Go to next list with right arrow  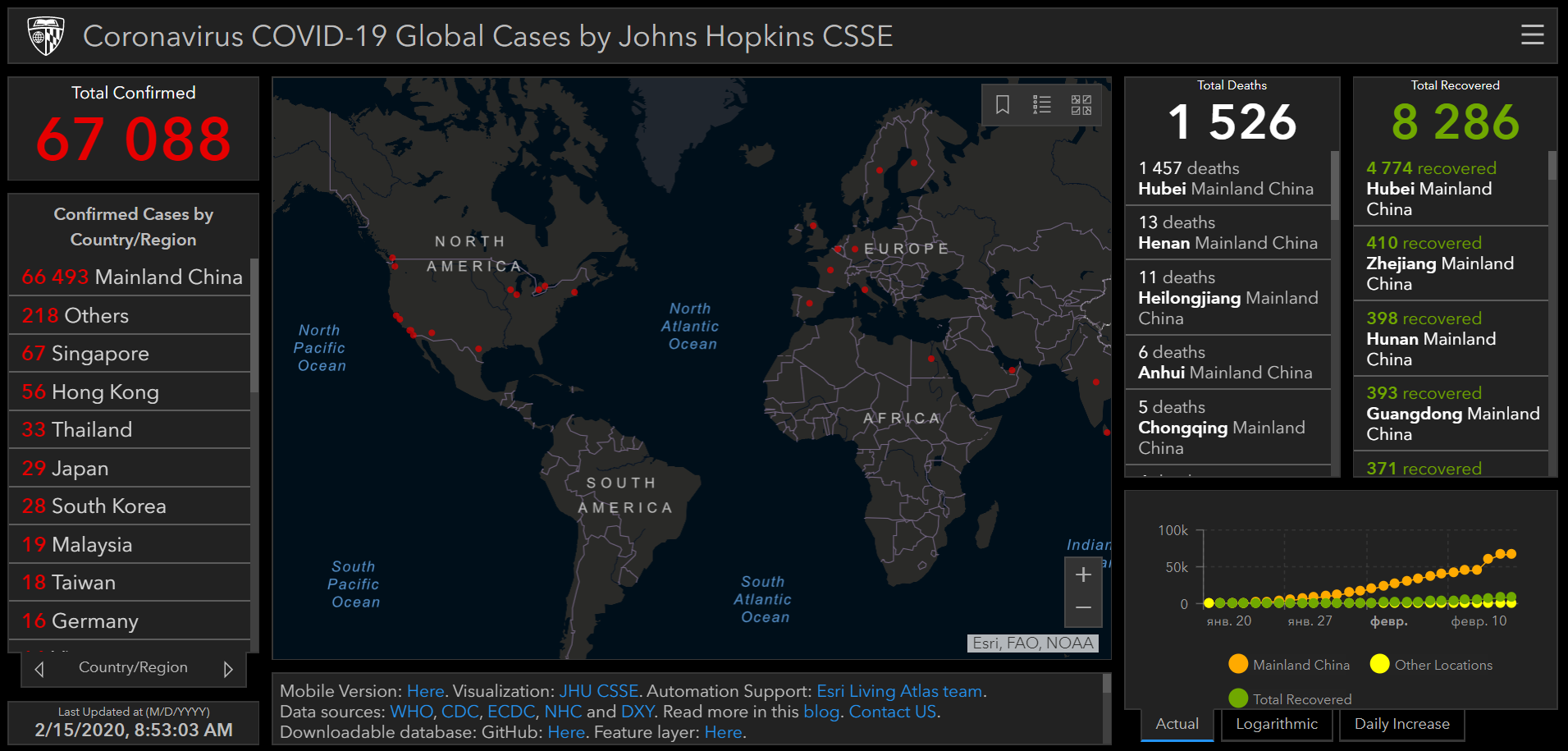(228, 669)
